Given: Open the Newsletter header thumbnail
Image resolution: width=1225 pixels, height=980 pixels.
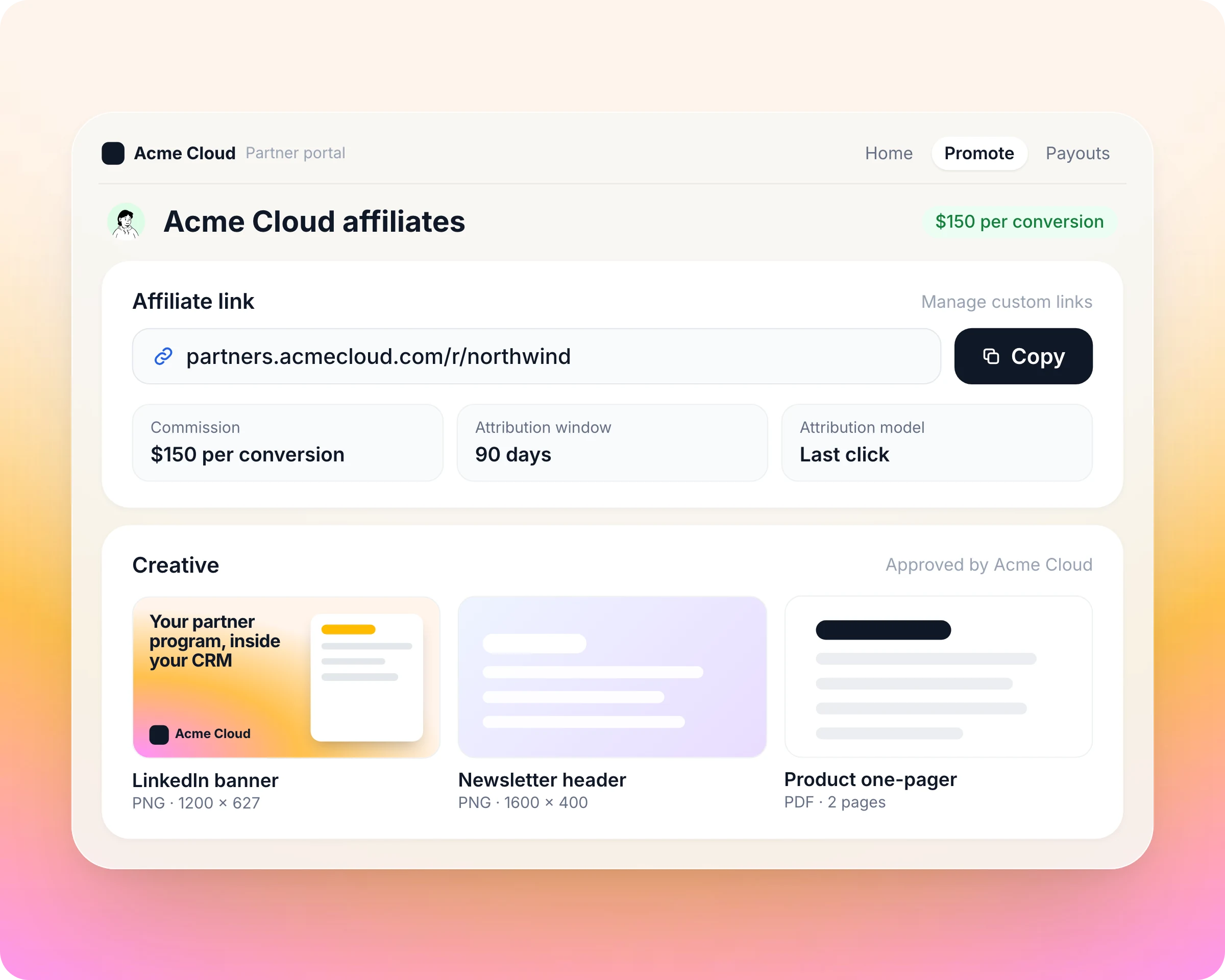Looking at the screenshot, I should pos(612,677).
